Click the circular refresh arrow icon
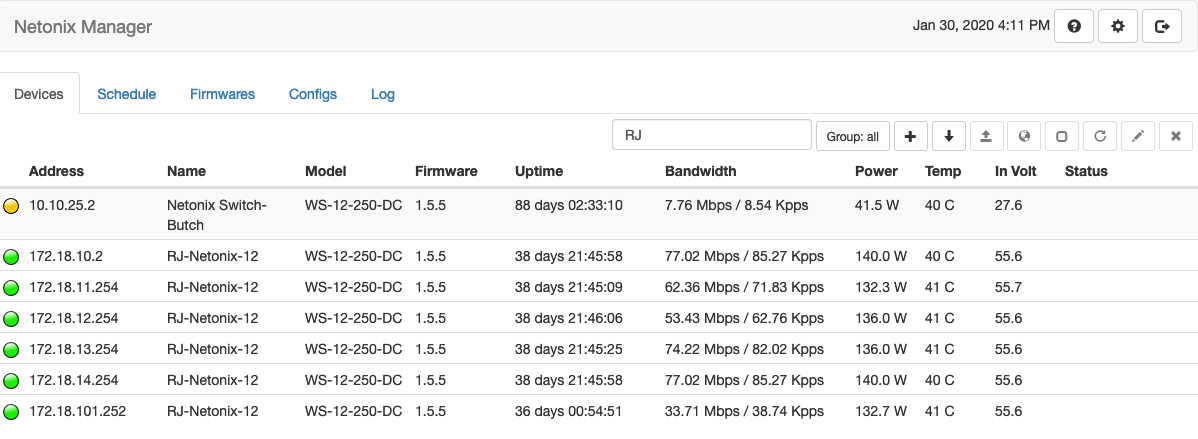 tap(1100, 136)
